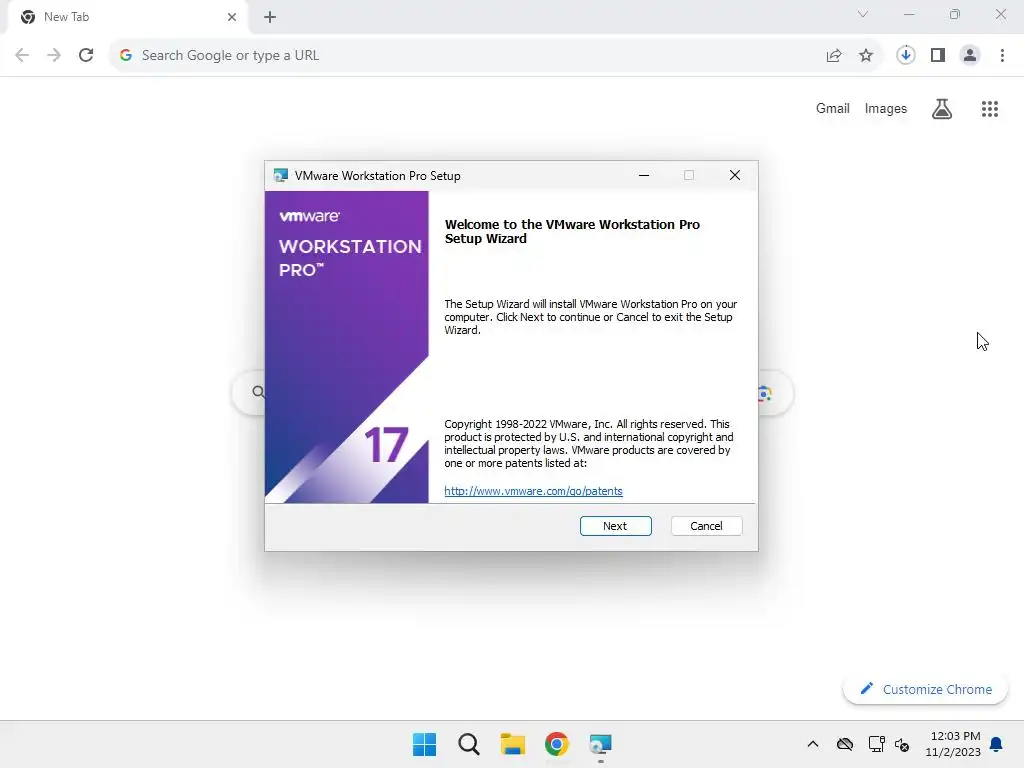Open Chrome downloads icon

[x=905, y=55]
